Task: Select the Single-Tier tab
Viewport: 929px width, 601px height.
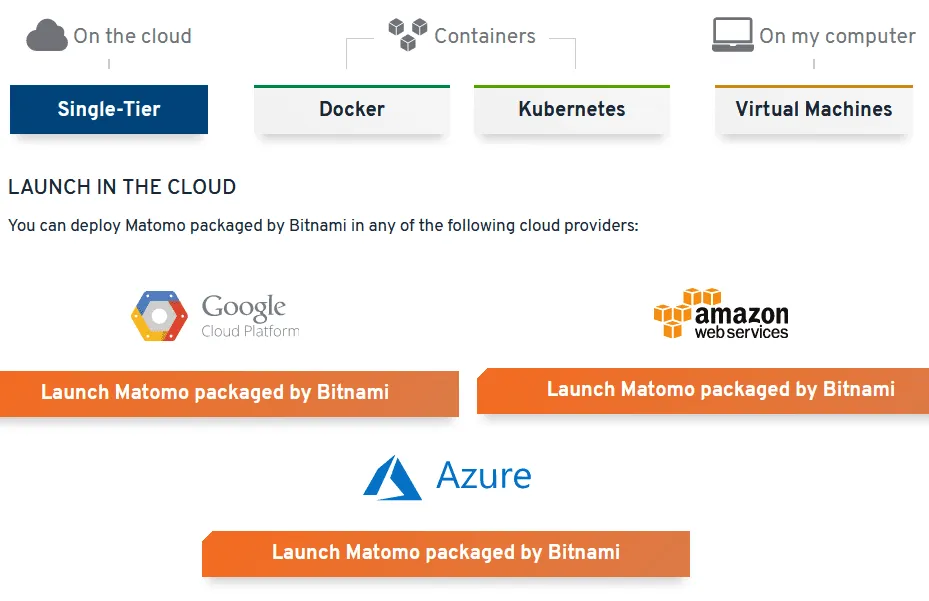Action: 108,110
